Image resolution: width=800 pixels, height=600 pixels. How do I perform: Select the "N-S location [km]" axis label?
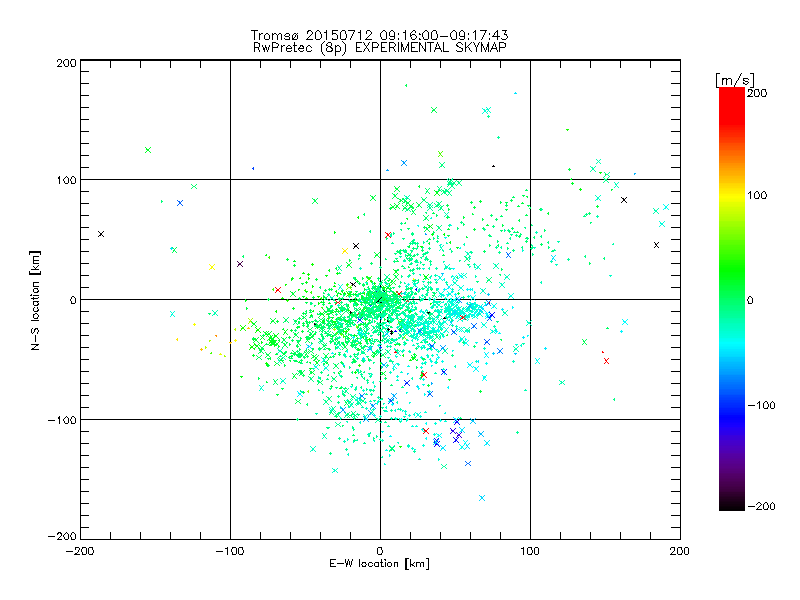[35, 300]
